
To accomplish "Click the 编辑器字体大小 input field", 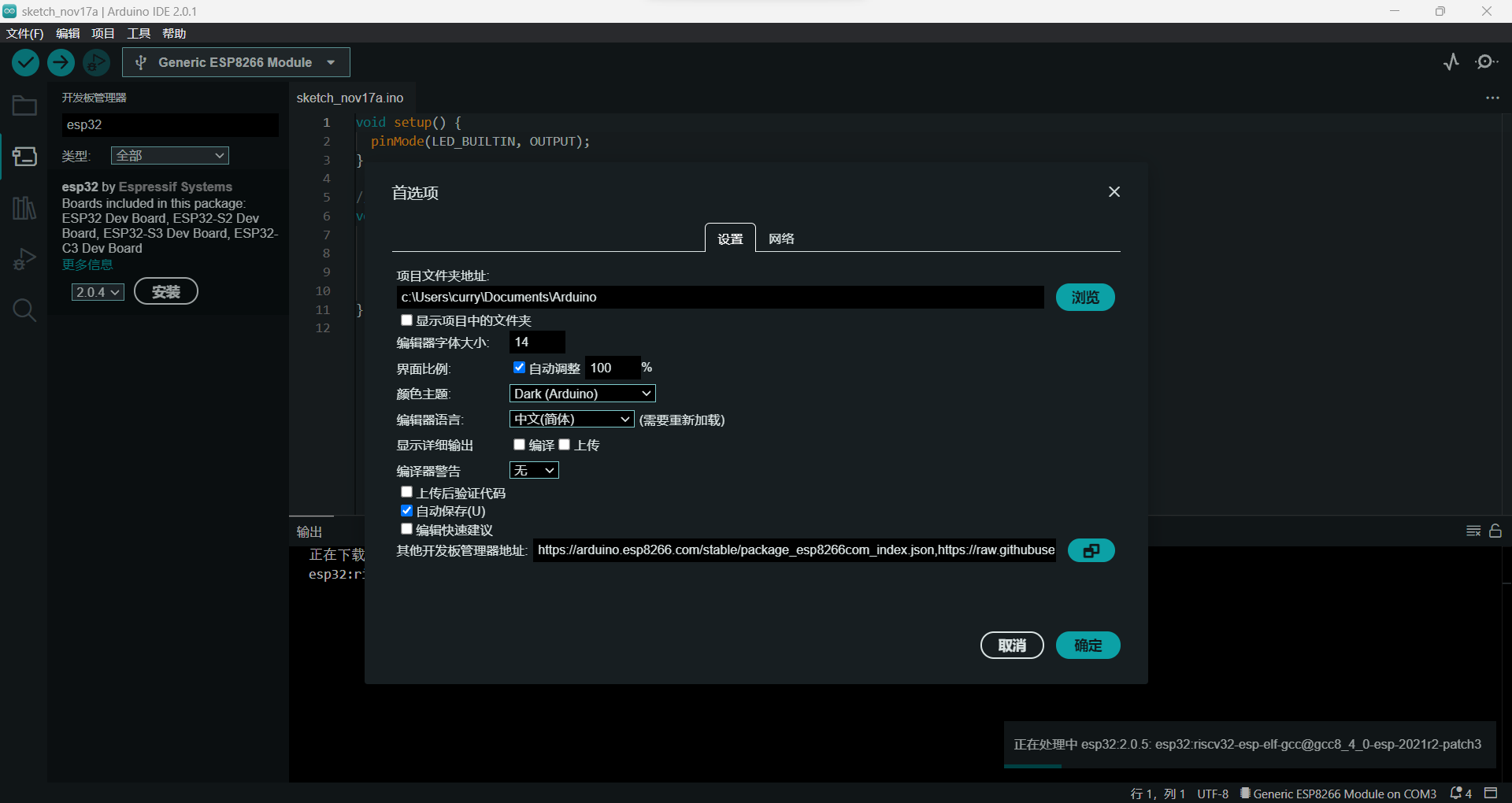I will click(x=537, y=342).
